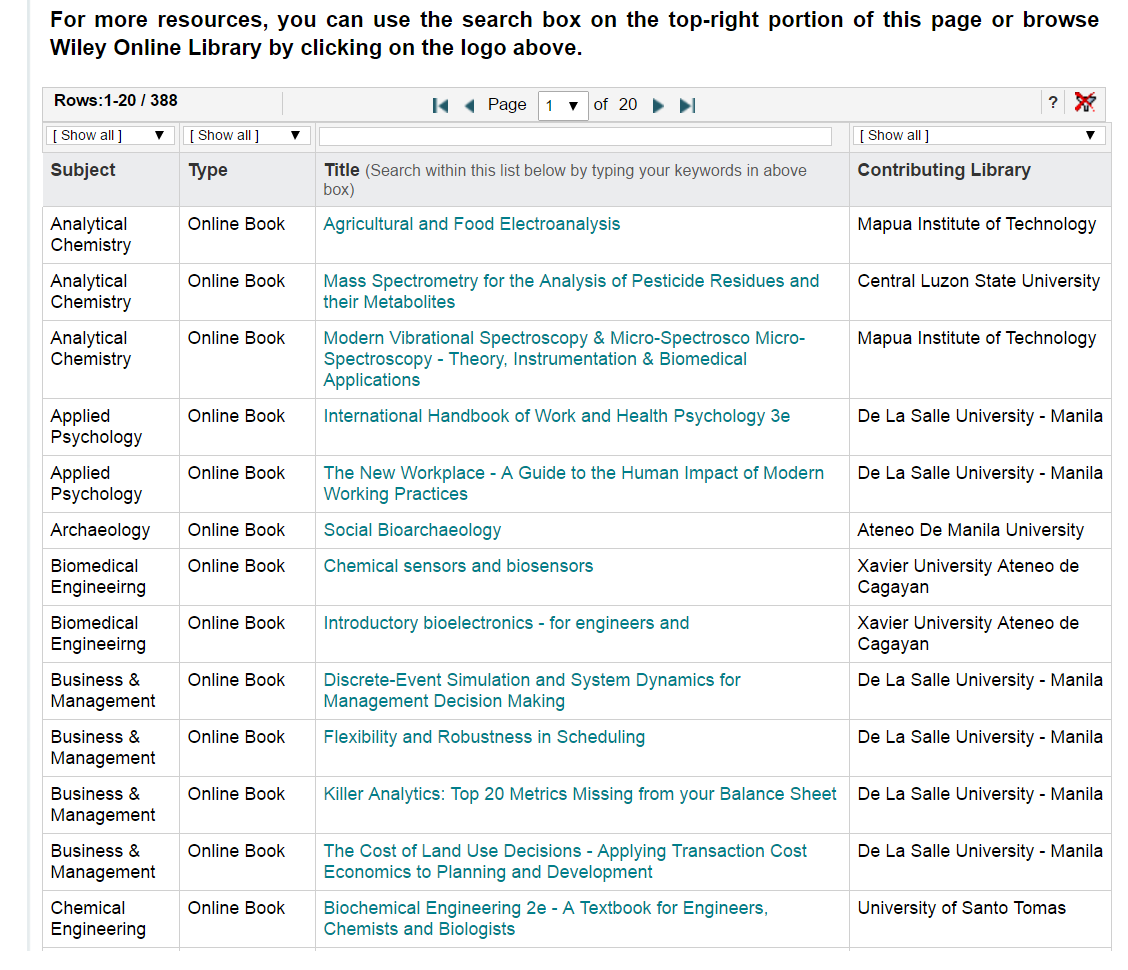Jump to the last page of results
This screenshot has height=970, width=1128.
(x=687, y=104)
